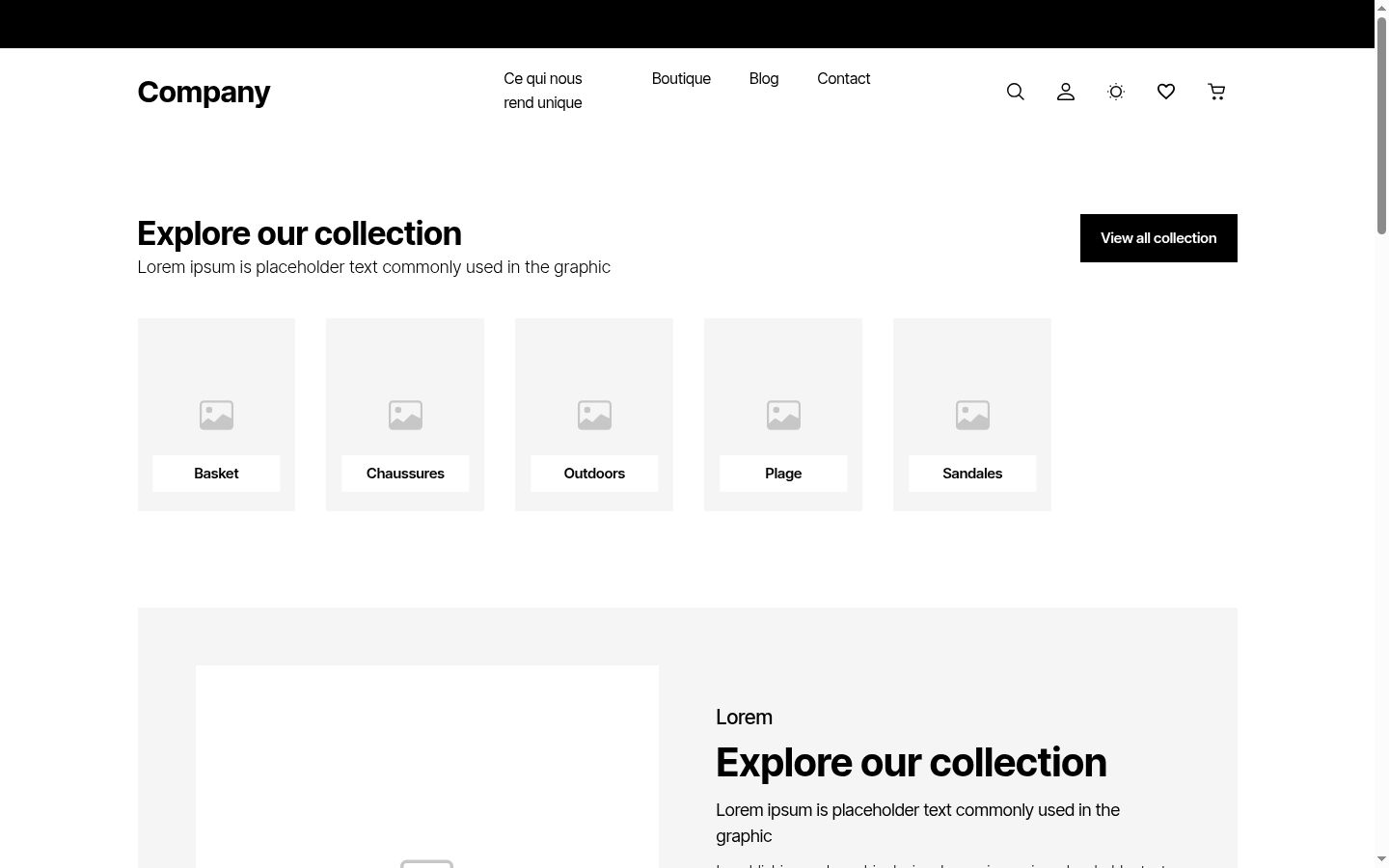1389x868 pixels.
Task: Click the vertical page scrollbar thumb
Action: 1381,125
